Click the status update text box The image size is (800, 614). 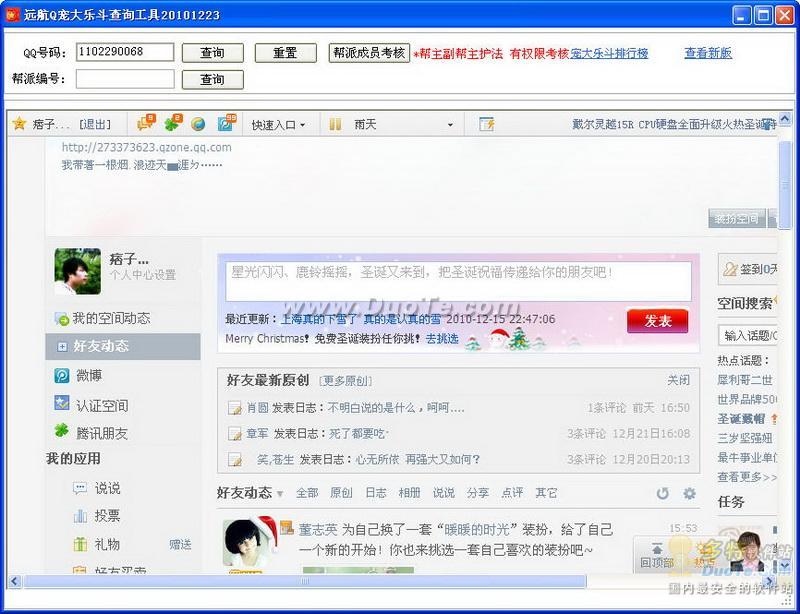tap(459, 281)
